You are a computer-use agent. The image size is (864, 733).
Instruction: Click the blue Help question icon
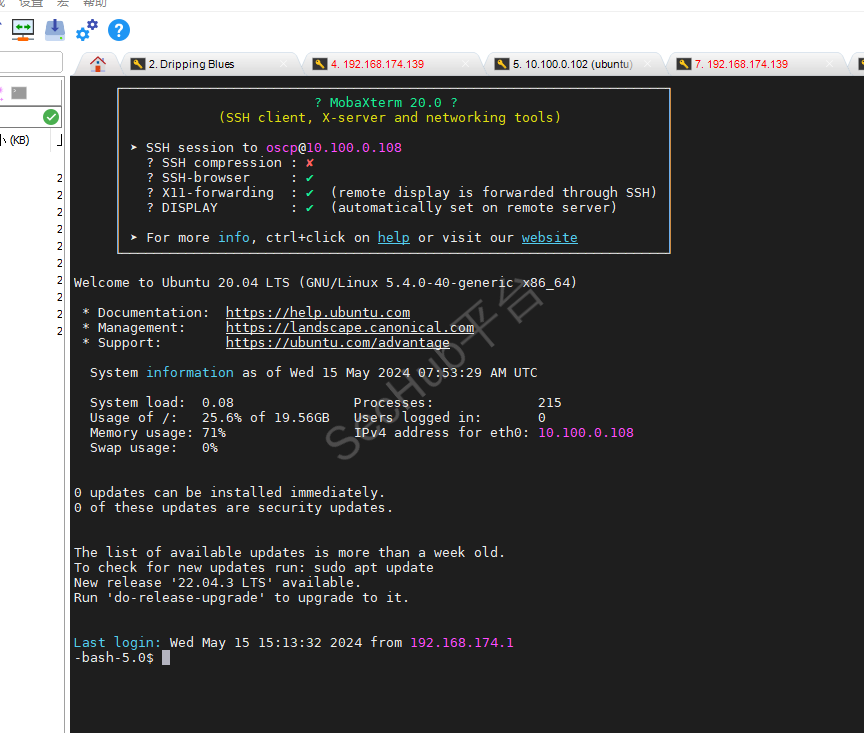[119, 30]
